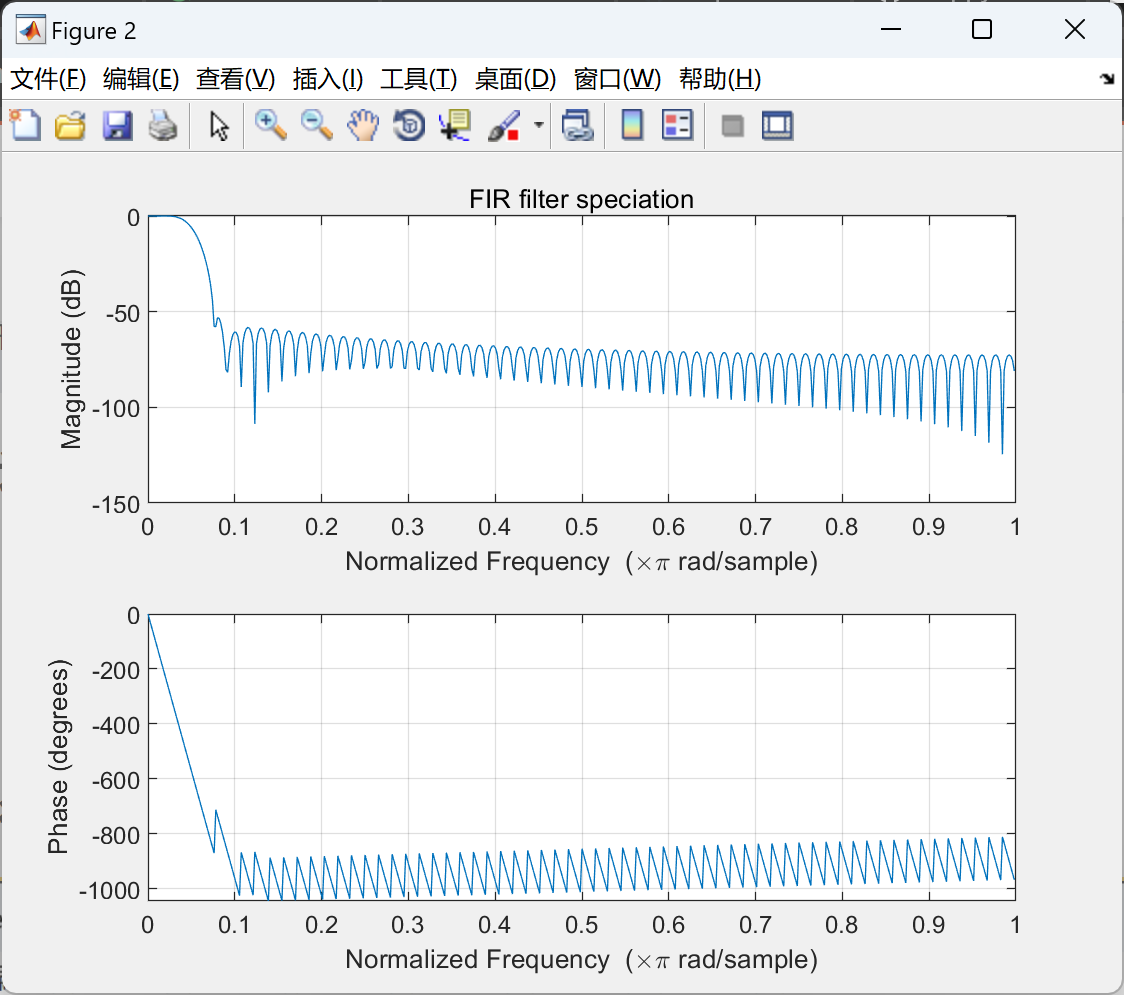This screenshot has height=995, width=1124.
Task: Select the Zoom In tool
Action: 270,125
